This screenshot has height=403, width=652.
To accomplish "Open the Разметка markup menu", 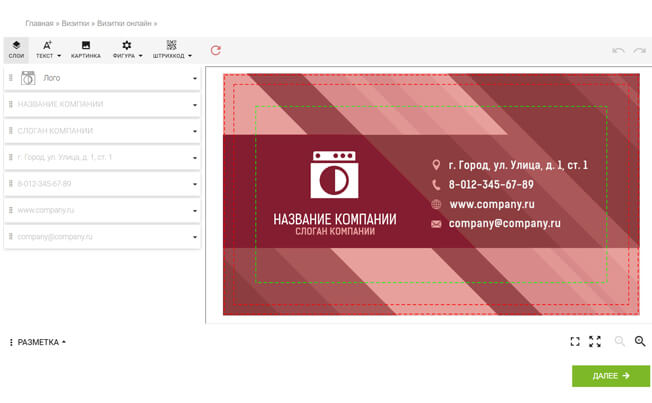I will [x=38, y=342].
